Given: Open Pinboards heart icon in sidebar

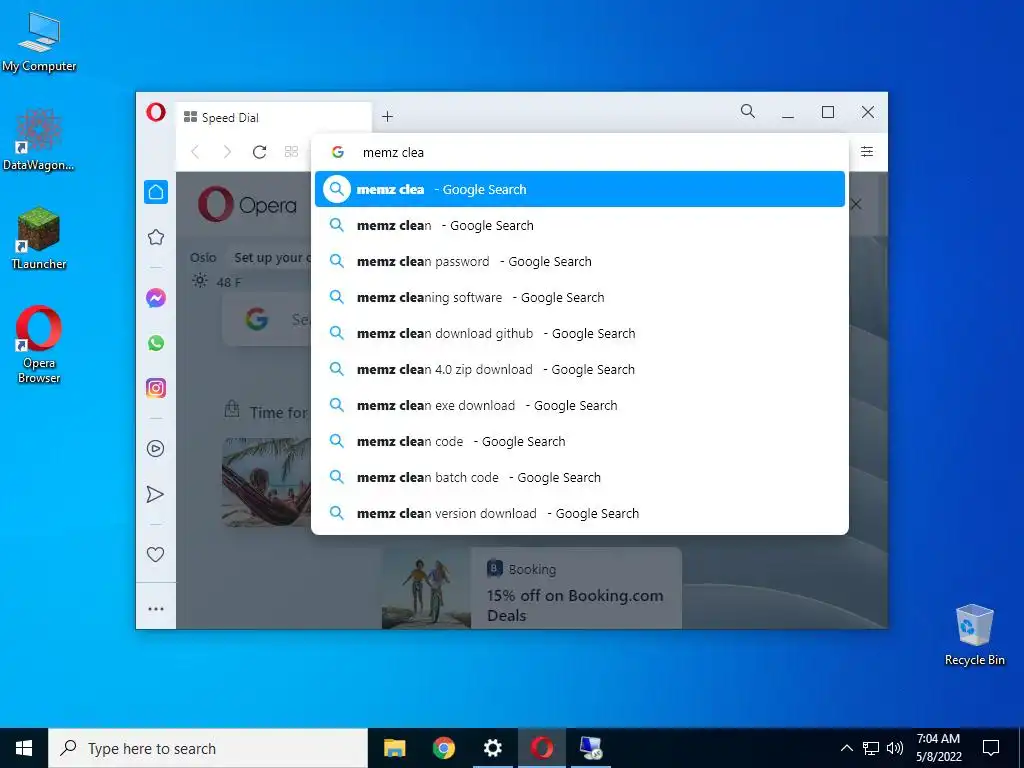Looking at the screenshot, I should click(x=155, y=554).
